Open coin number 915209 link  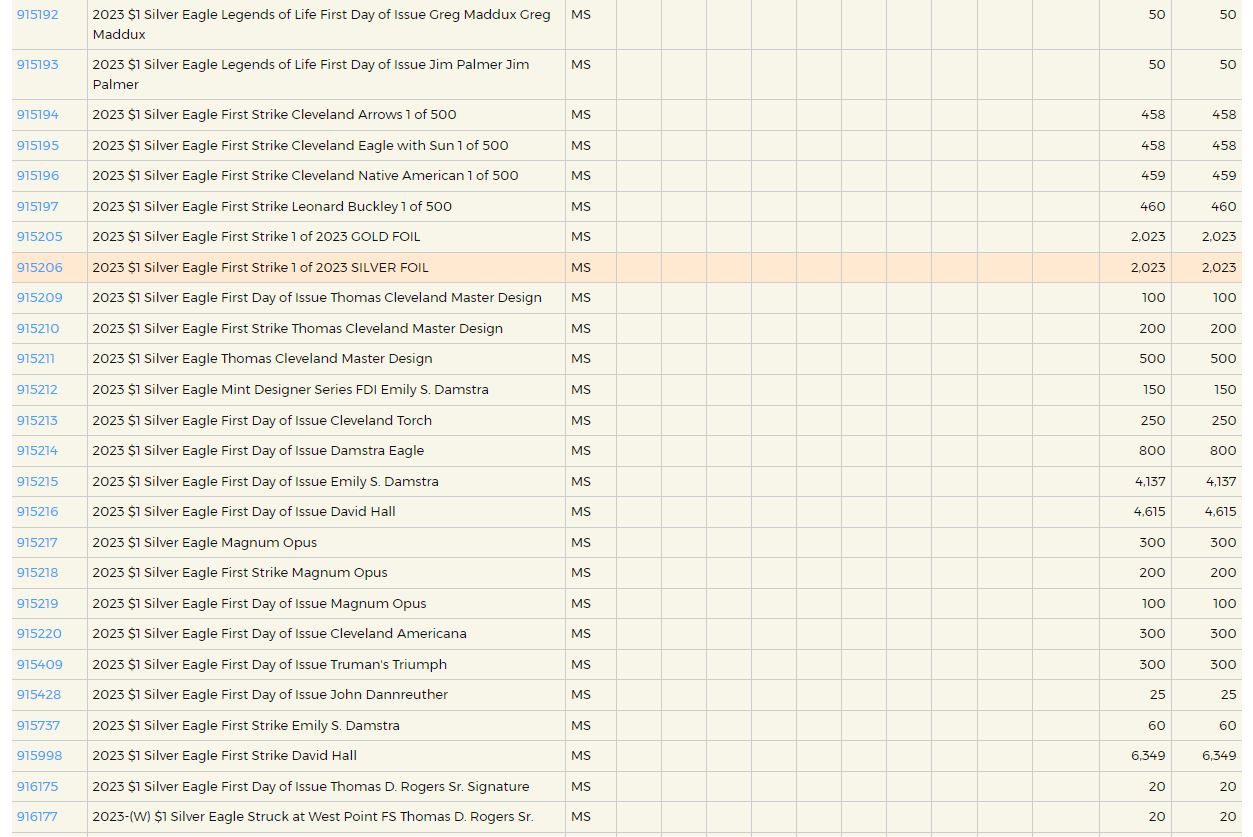tap(39, 298)
